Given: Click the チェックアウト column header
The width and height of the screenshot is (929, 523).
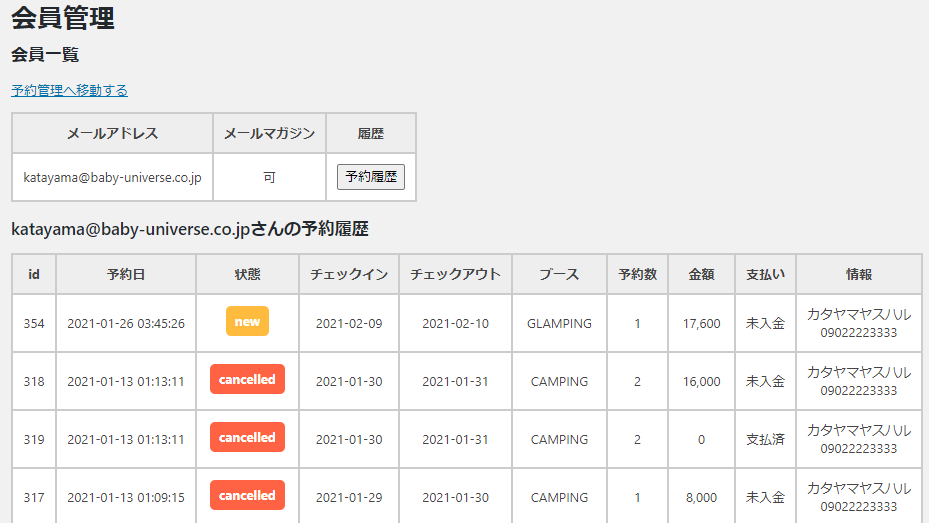Looking at the screenshot, I should point(455,274).
